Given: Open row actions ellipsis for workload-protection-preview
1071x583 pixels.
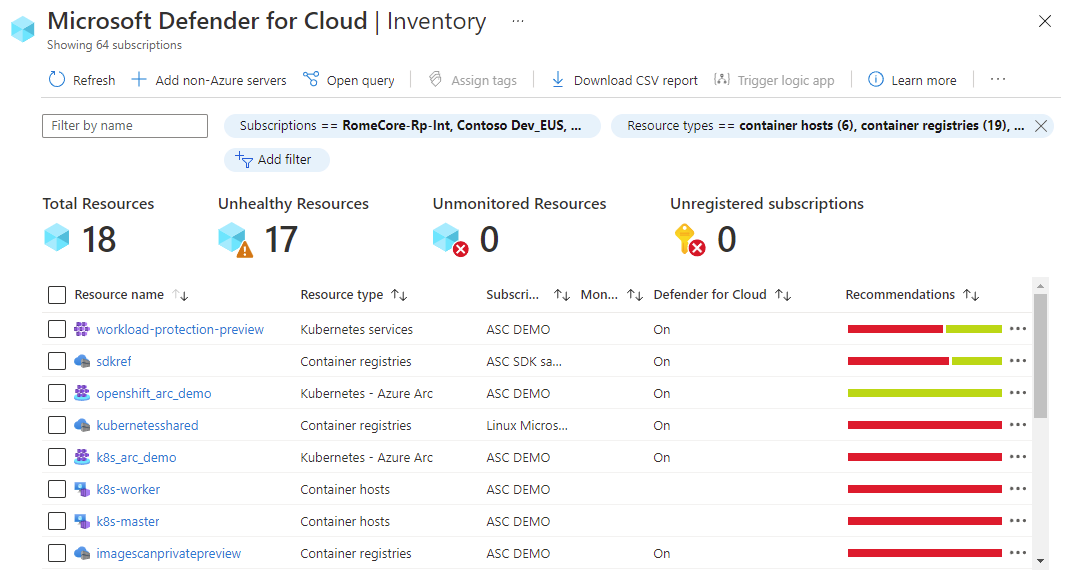Looking at the screenshot, I should 1018,329.
